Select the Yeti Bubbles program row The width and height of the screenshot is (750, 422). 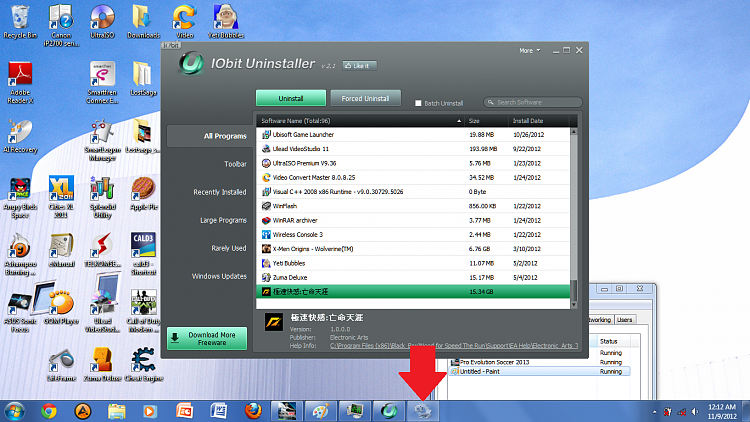click(x=413, y=263)
